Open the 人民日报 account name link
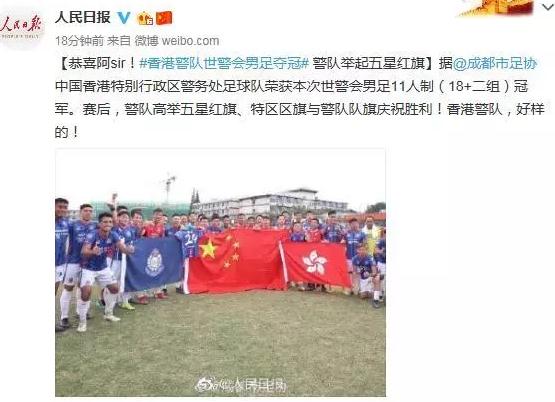 point(83,17)
